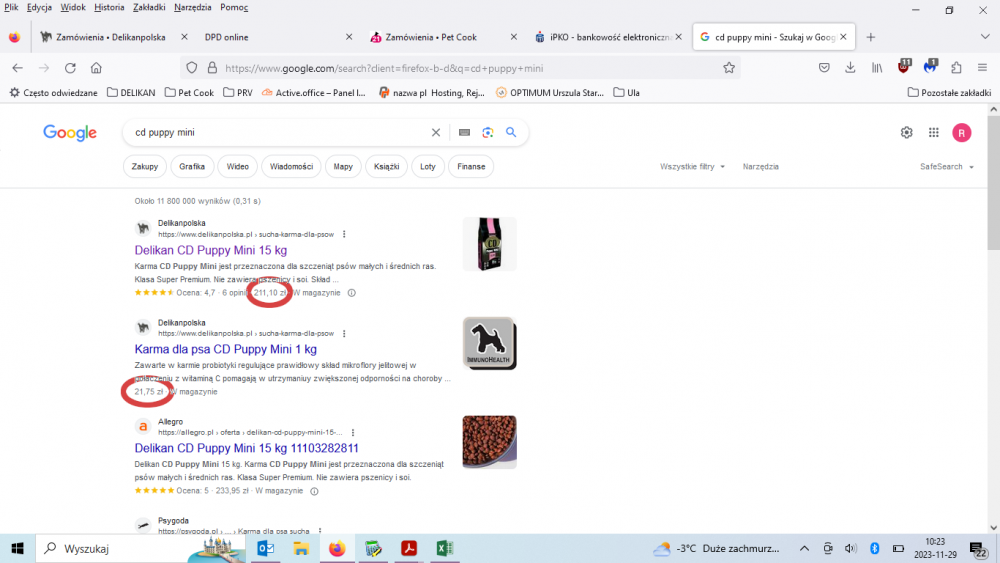Open the uBlock extension icon
The height and width of the screenshot is (563, 1000).
pos(904,67)
